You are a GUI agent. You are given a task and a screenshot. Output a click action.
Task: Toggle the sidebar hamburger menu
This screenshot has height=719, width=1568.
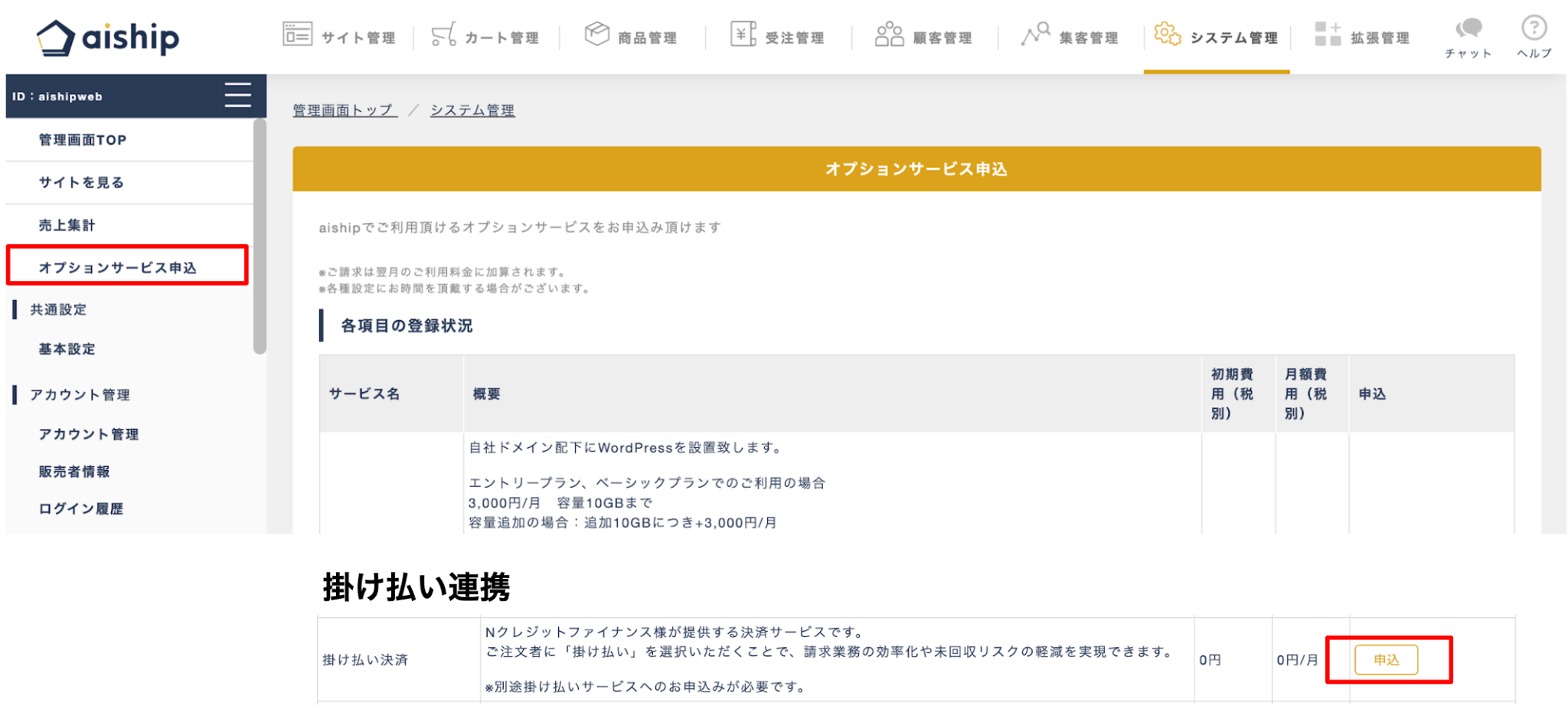237,96
